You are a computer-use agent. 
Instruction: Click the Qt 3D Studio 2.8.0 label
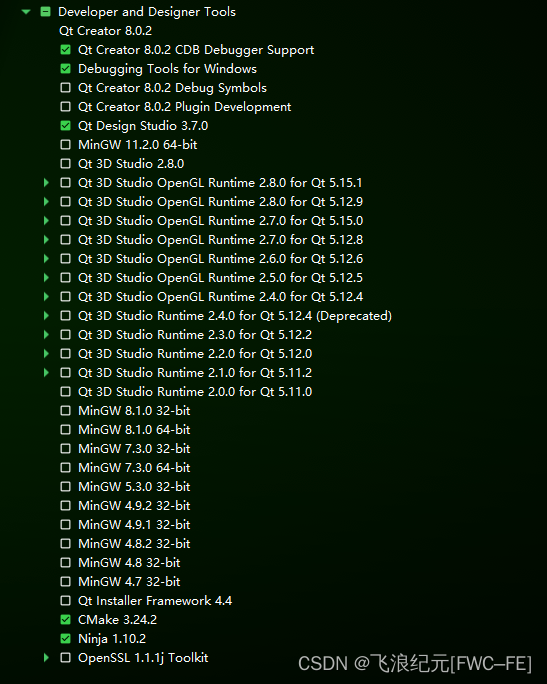tap(131, 164)
